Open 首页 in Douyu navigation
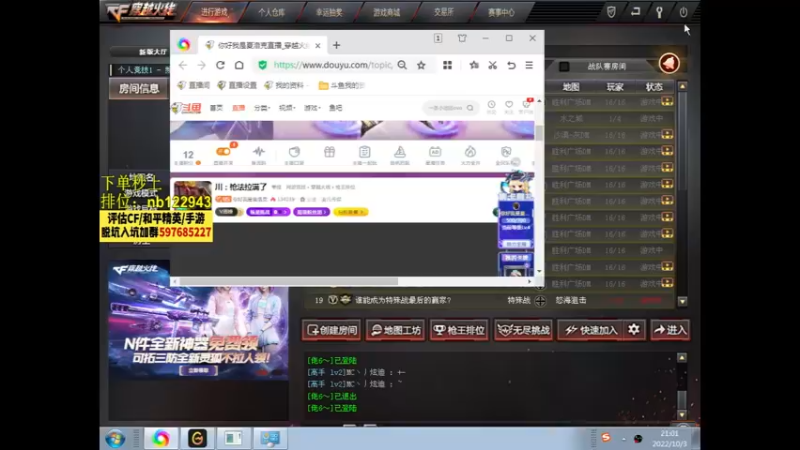This screenshot has height=450, width=800. pos(216,108)
